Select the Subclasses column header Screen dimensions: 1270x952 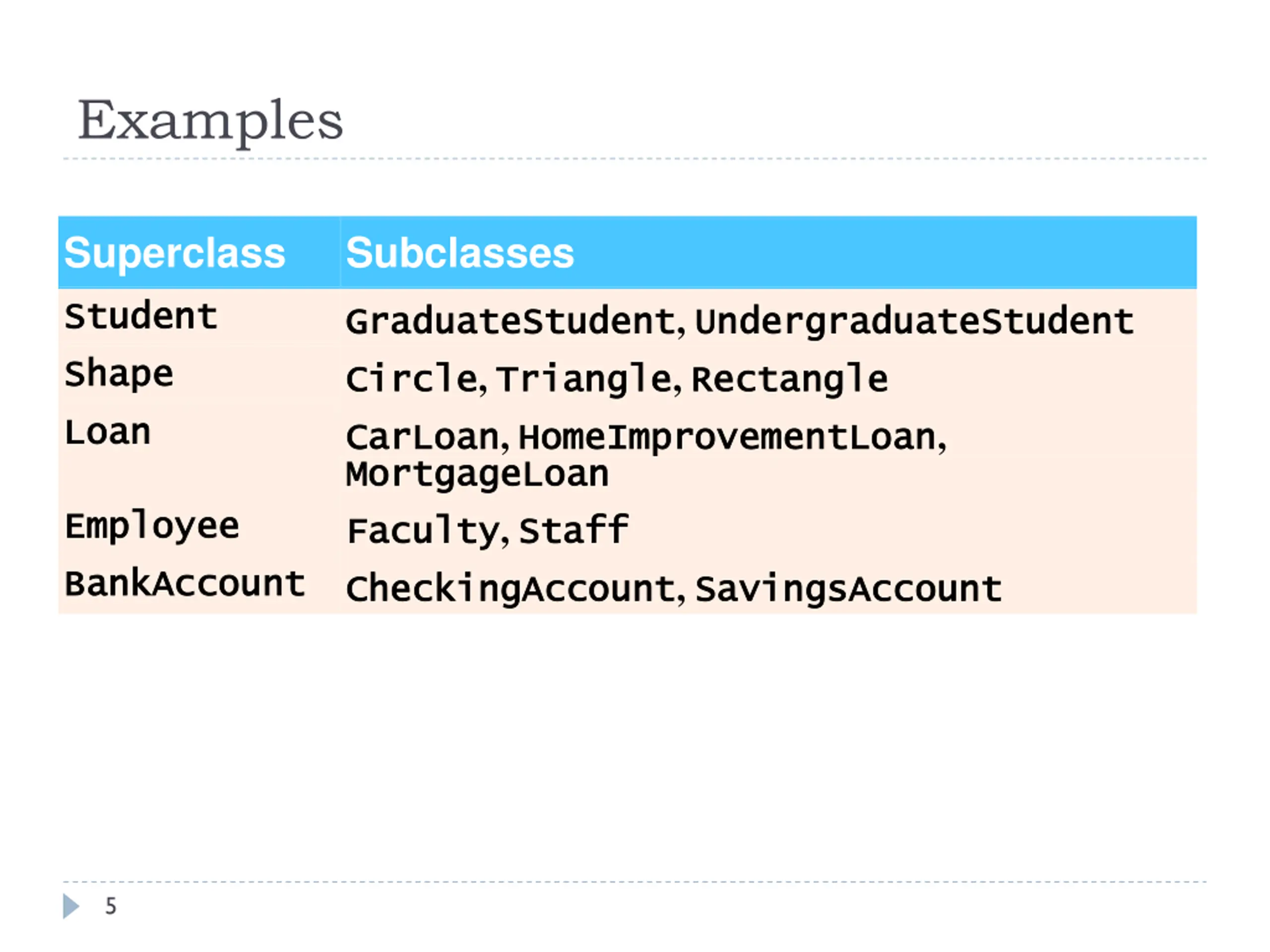coord(768,252)
